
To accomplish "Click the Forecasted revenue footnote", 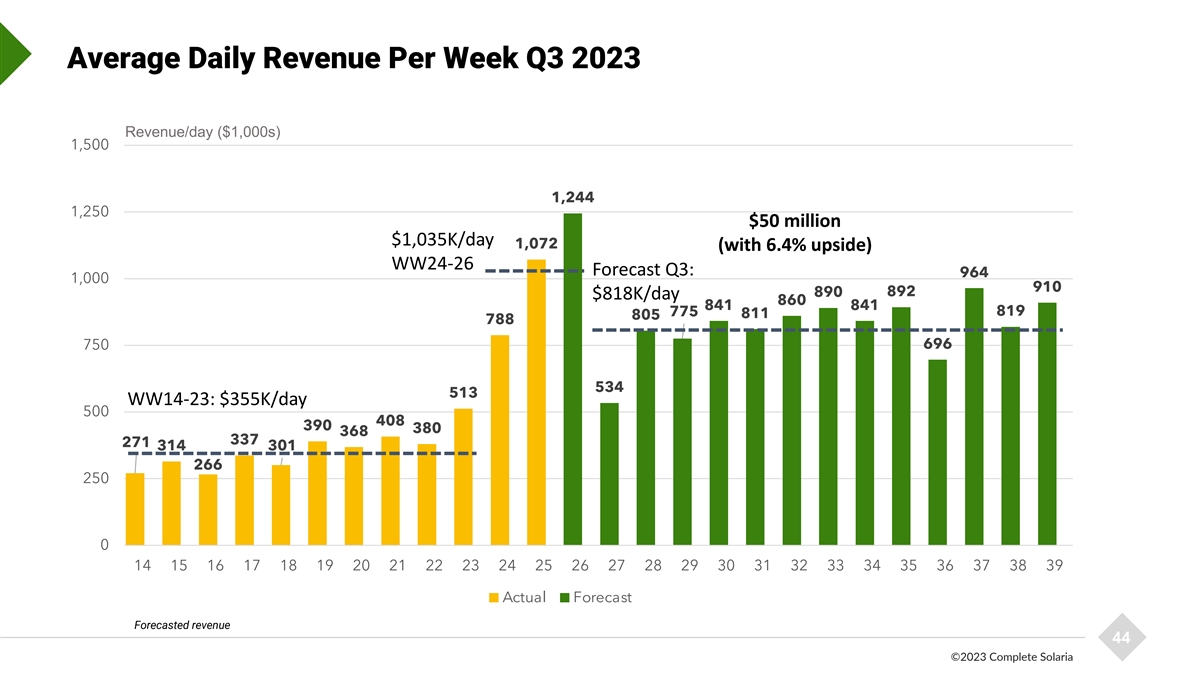I will click(x=182, y=625).
